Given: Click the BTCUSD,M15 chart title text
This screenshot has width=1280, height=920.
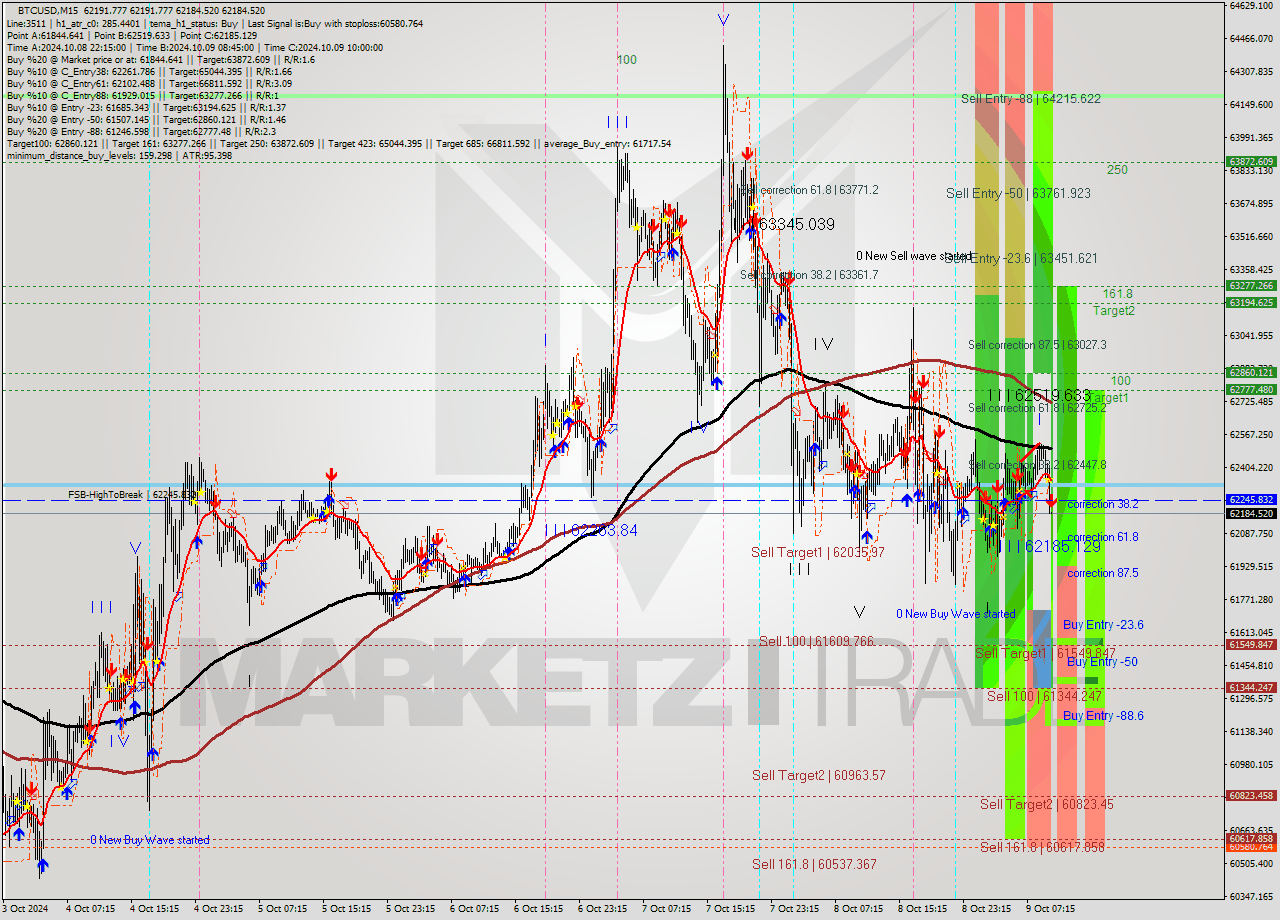Looking at the screenshot, I should click(50, 9).
